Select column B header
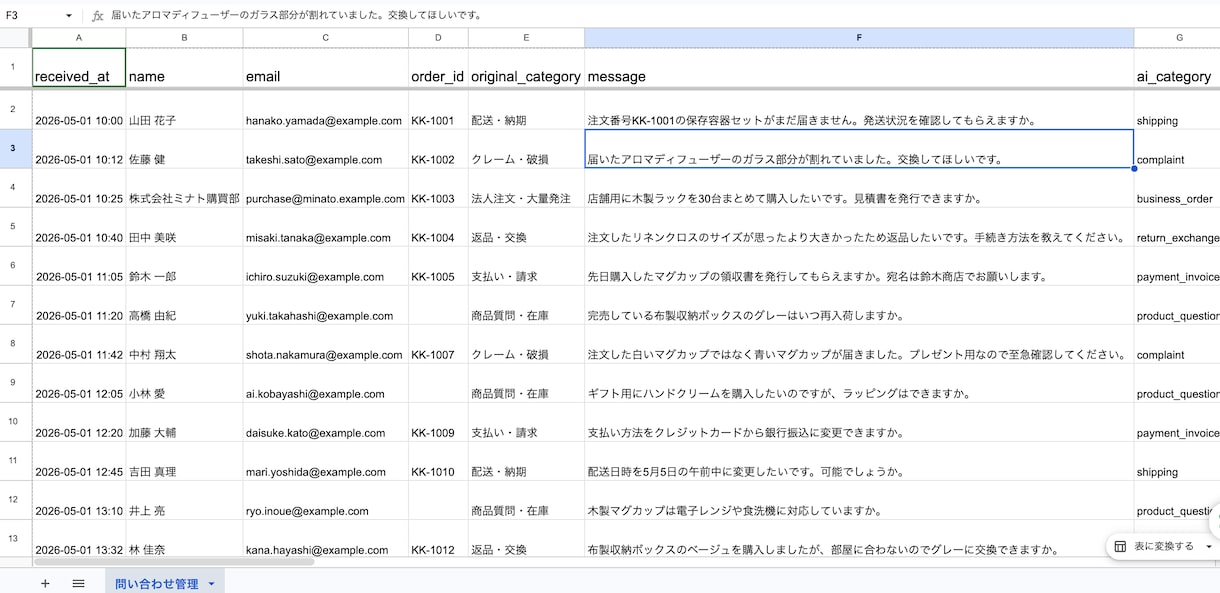Viewport: 1220px width, 593px height. tap(184, 37)
